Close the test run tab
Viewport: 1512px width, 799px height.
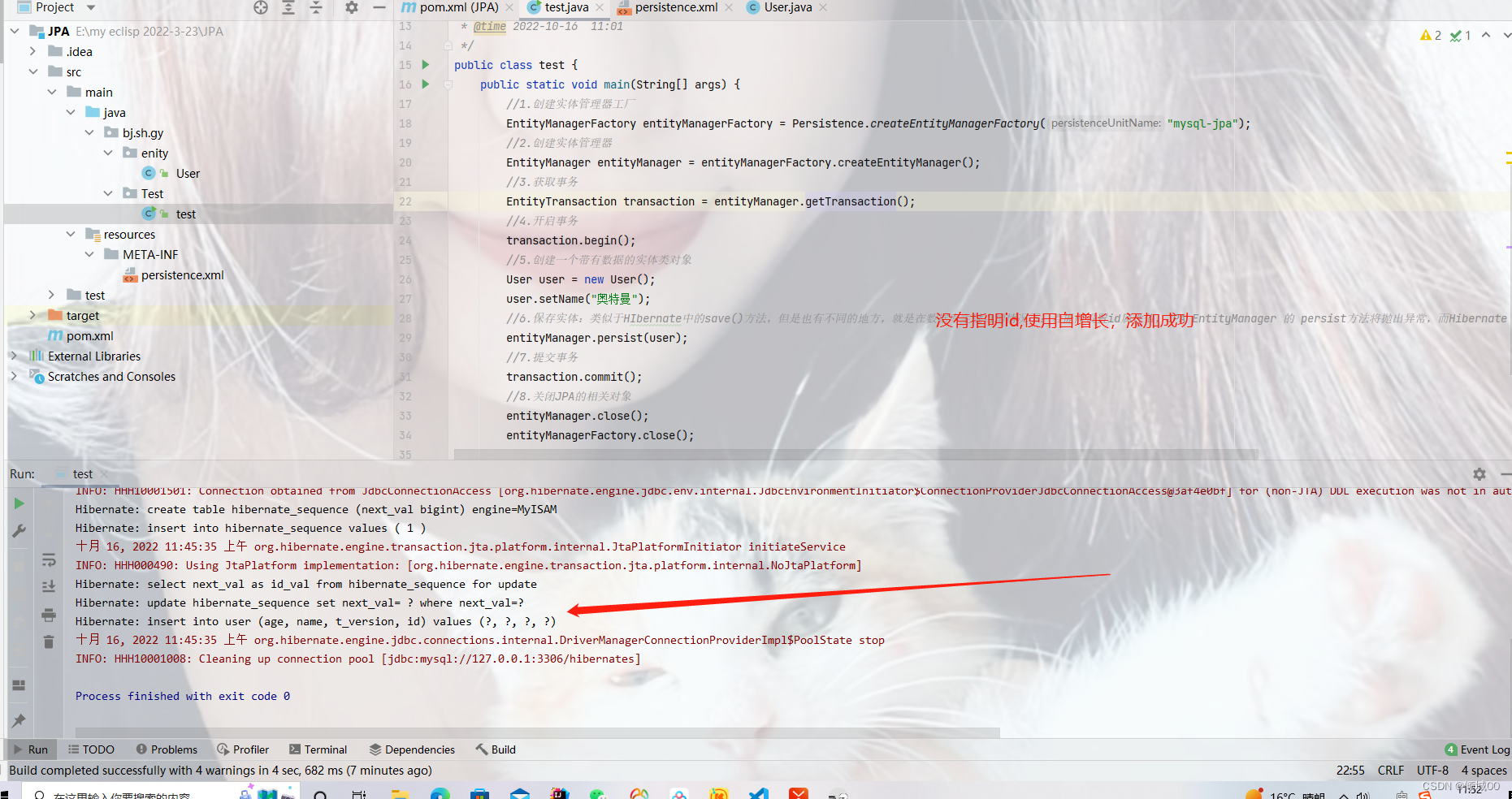[104, 474]
